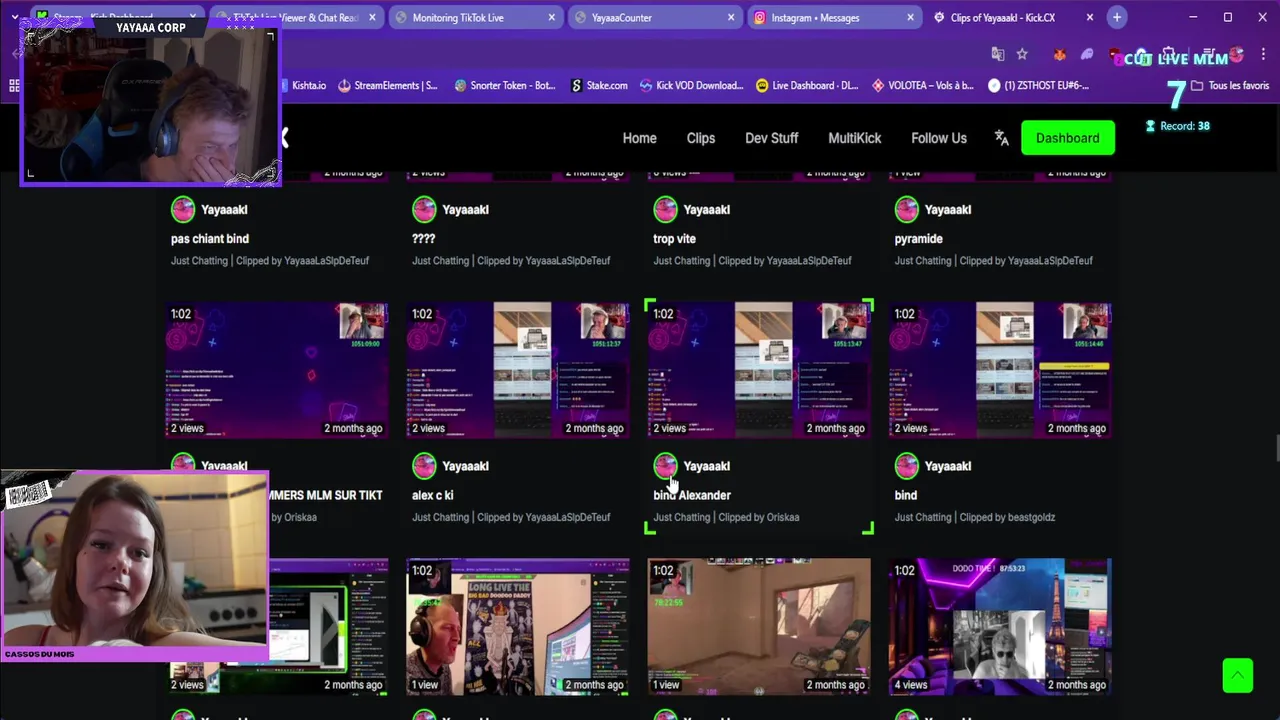The height and width of the screenshot is (720, 1280).
Task: Click the translate page icon in address bar
Action: coord(997,54)
